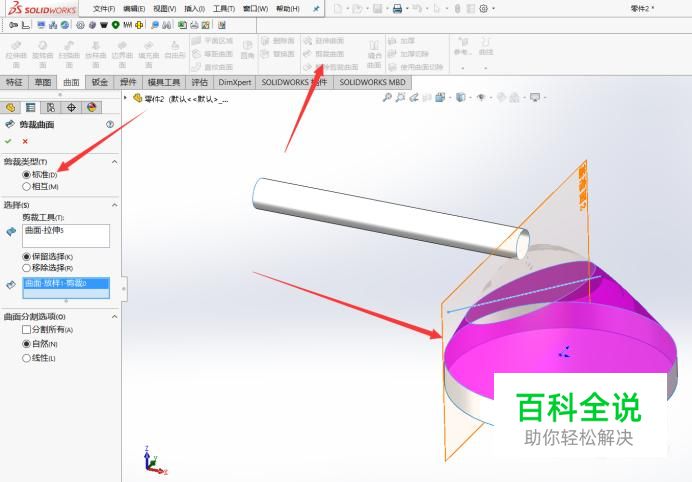The image size is (692, 482).
Task: Collapse the 剪裁类型(T) section
Action: [114, 162]
